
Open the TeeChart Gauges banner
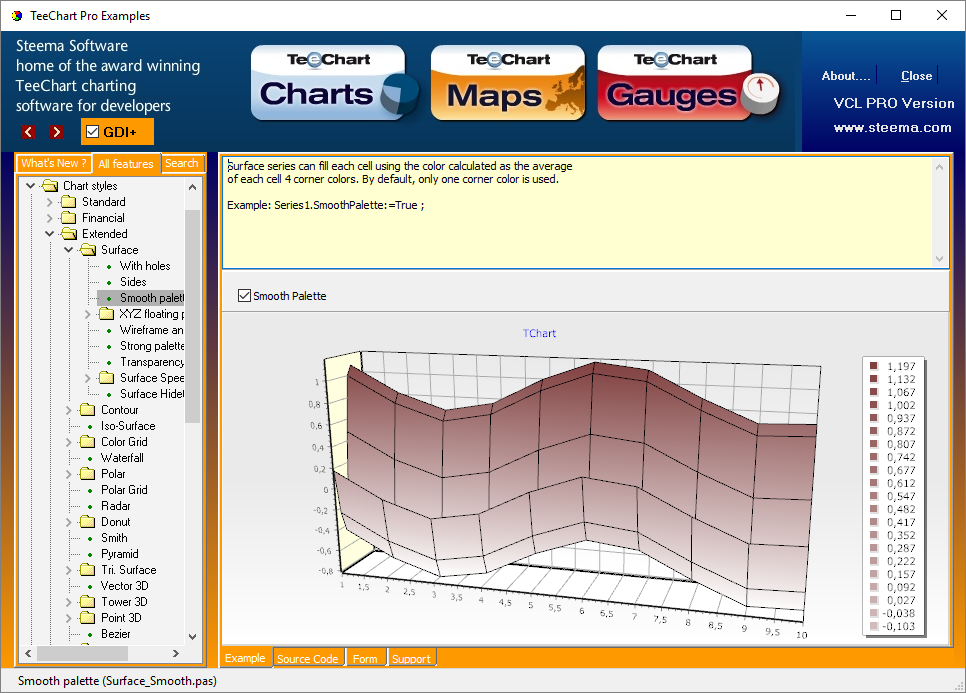688,83
